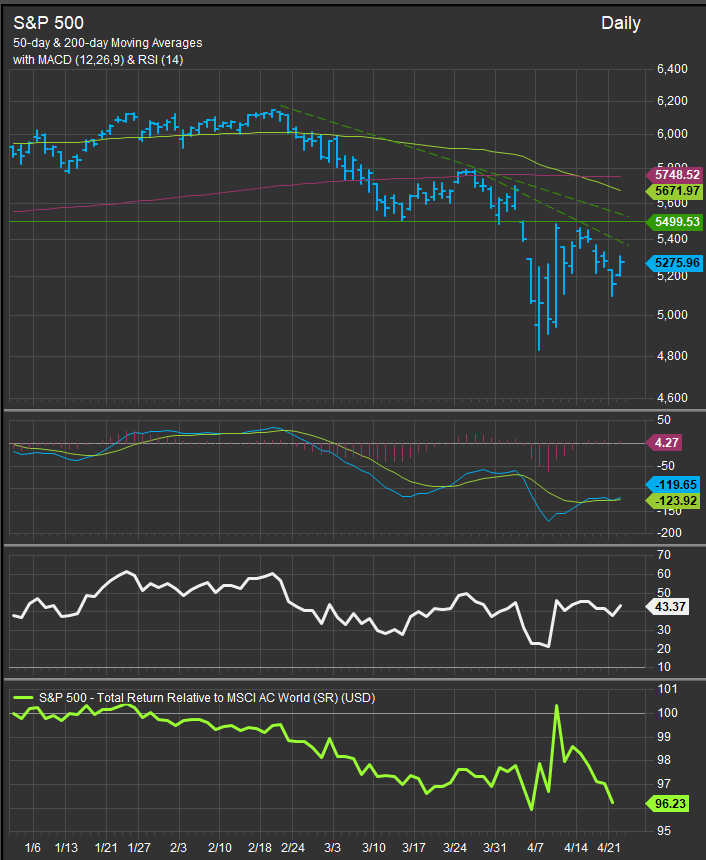706x860 pixels.
Task: Click the 5499.53 support level tag
Action: tap(674, 222)
